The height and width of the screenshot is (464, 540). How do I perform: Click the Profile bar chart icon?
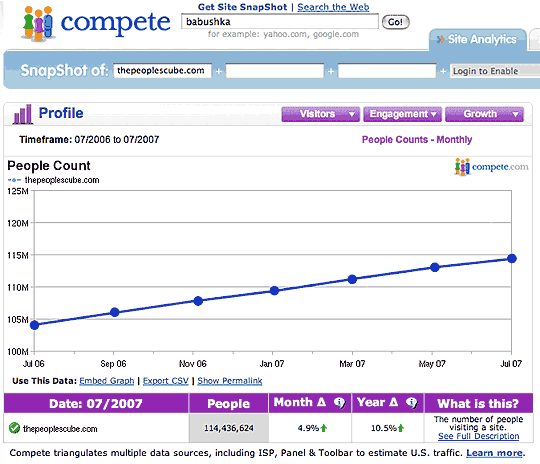click(23, 114)
